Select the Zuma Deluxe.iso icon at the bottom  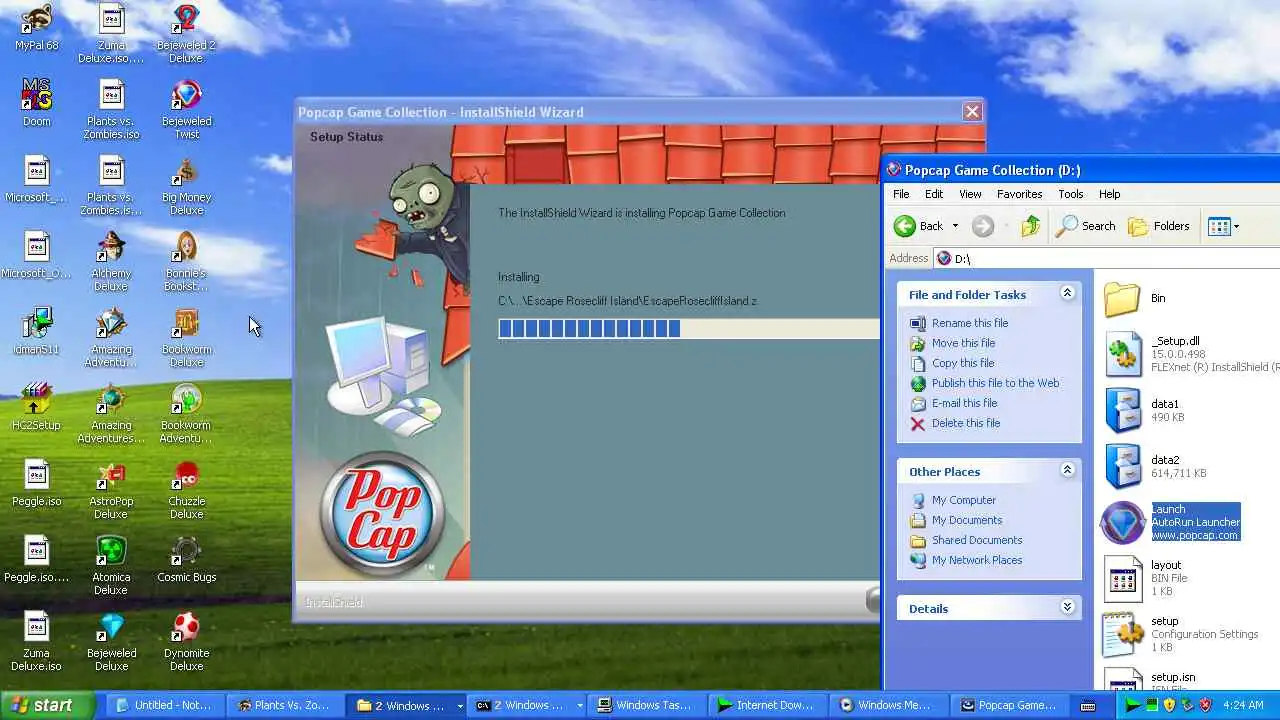[x=37, y=642]
